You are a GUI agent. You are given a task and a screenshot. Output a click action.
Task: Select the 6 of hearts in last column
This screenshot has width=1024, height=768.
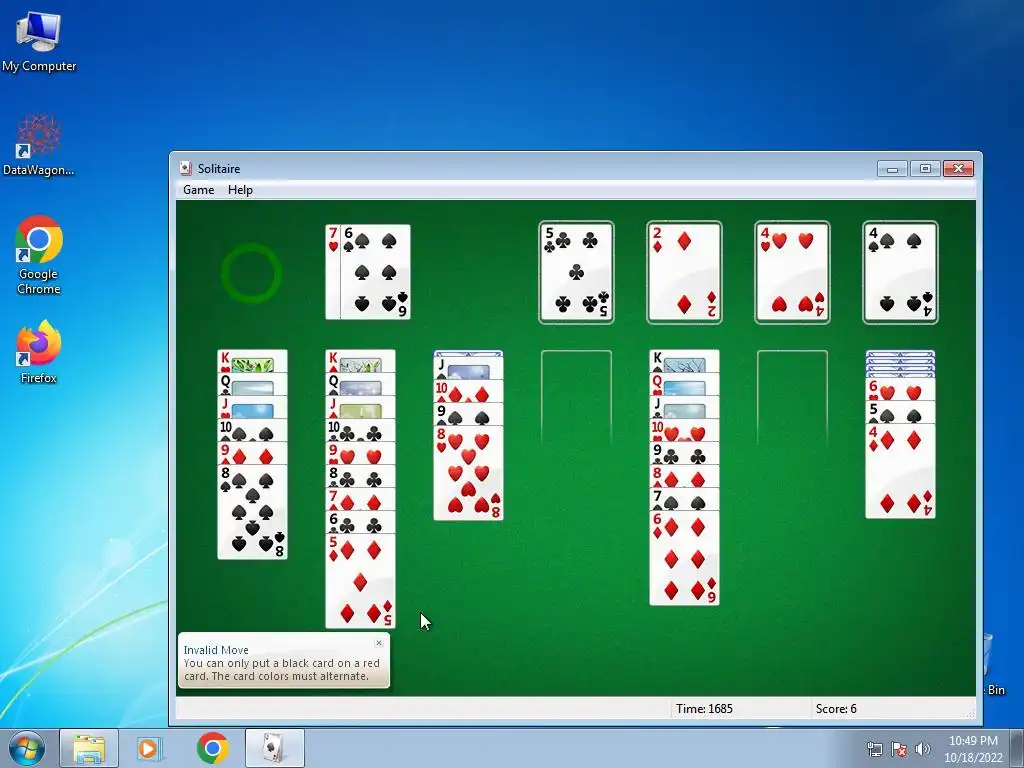900,390
